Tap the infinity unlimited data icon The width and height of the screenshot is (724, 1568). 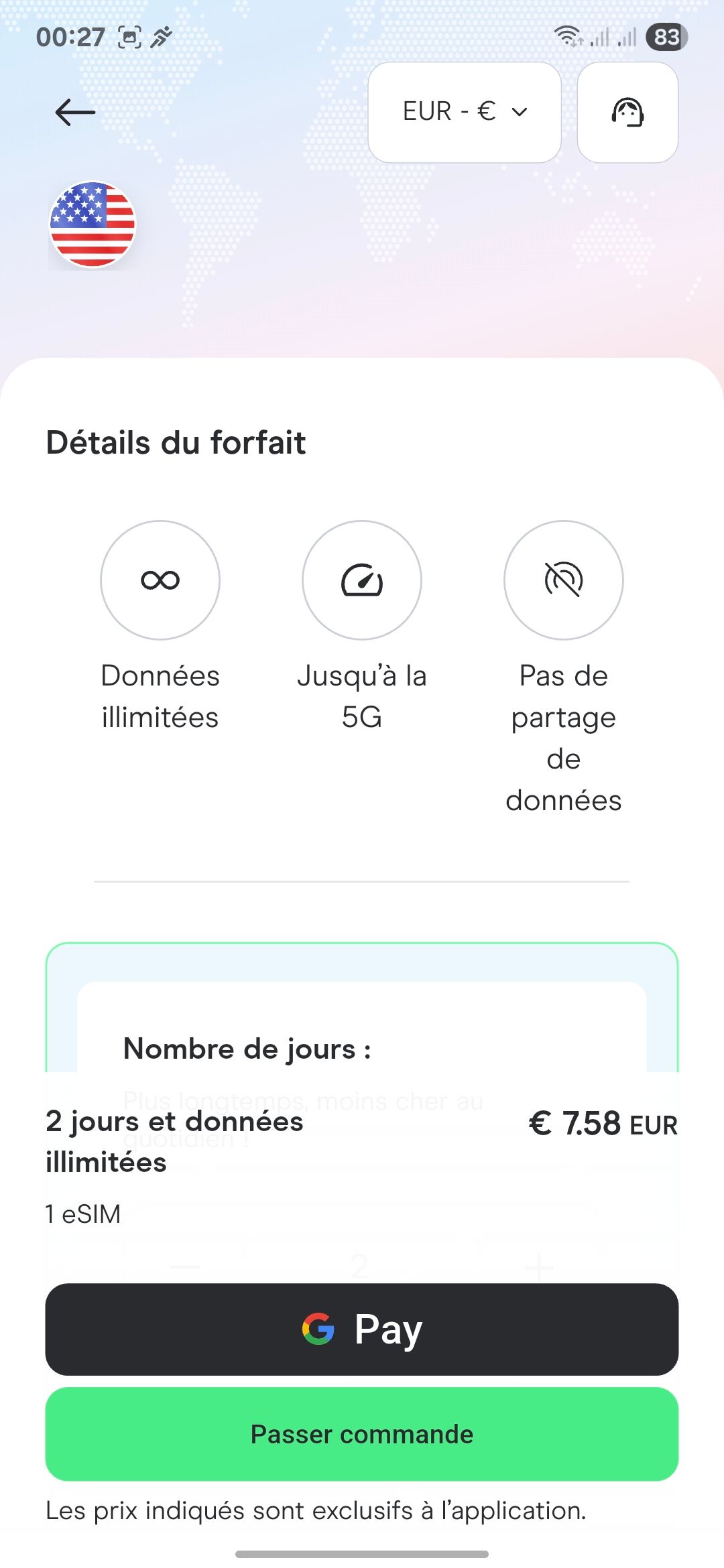(x=160, y=580)
